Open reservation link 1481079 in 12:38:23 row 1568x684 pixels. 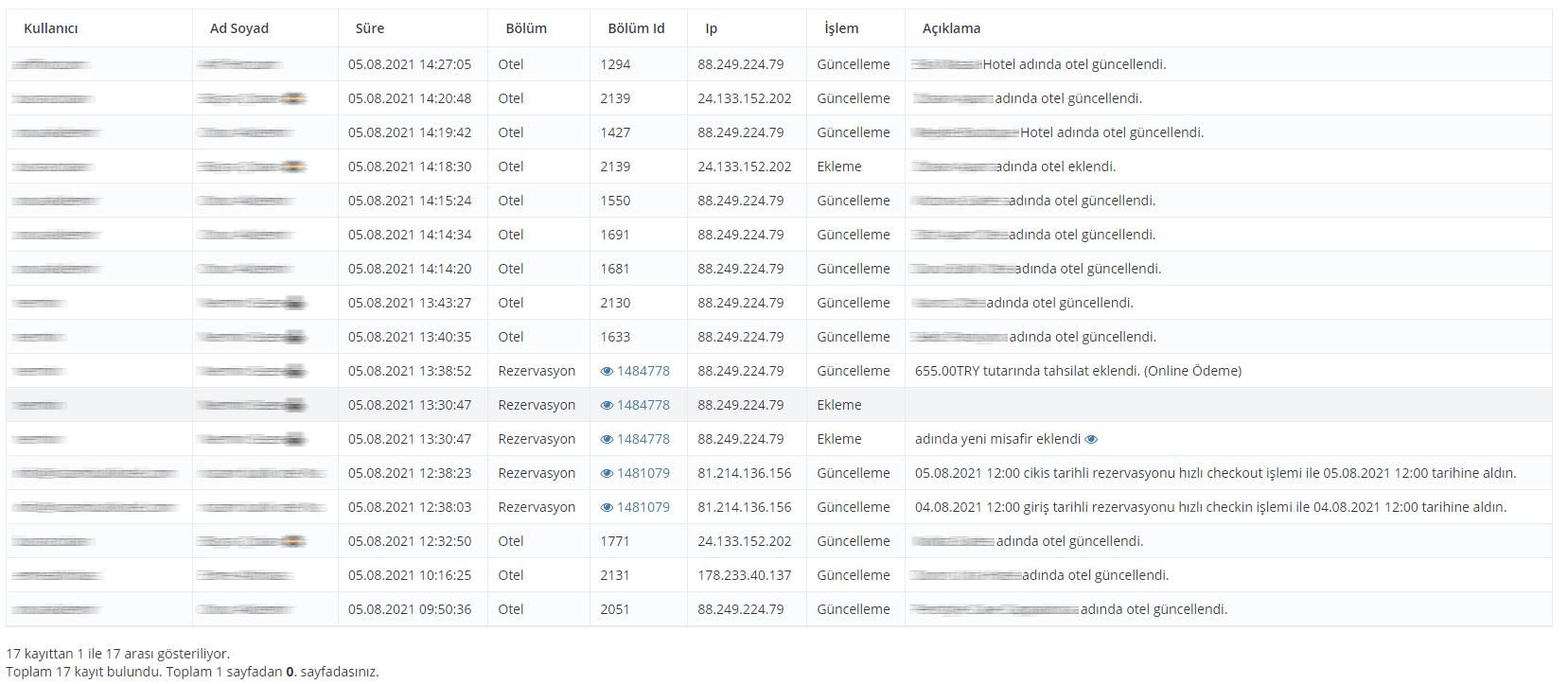coord(643,473)
